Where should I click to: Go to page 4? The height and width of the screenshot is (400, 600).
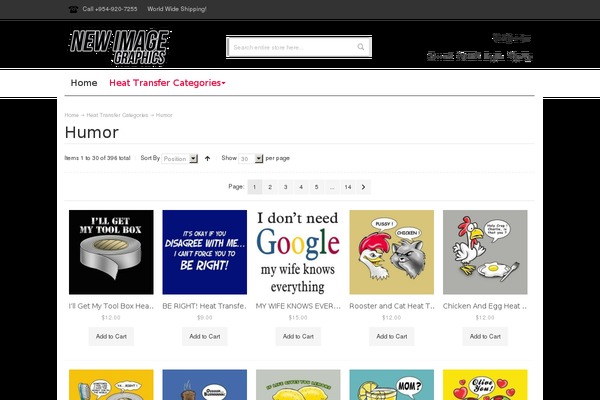(301, 187)
